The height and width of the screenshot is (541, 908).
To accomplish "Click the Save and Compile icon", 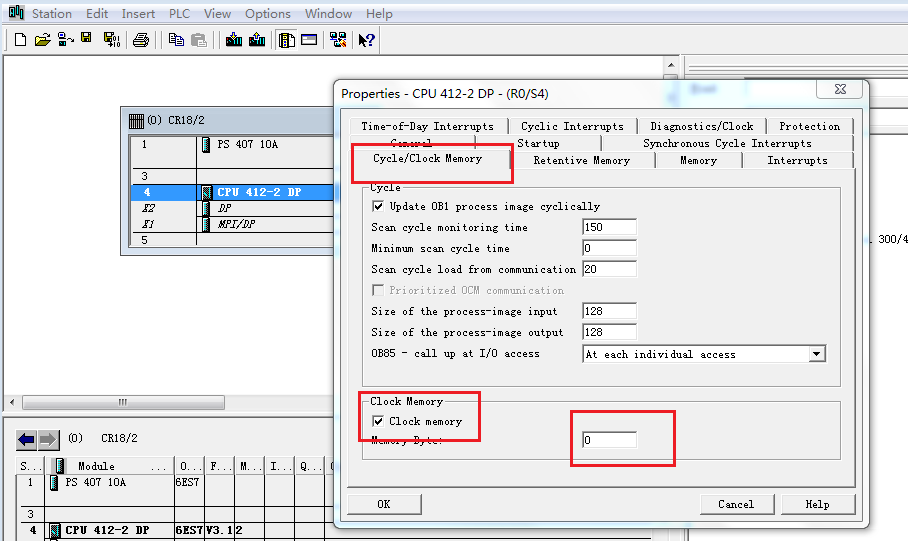I will tap(111, 39).
